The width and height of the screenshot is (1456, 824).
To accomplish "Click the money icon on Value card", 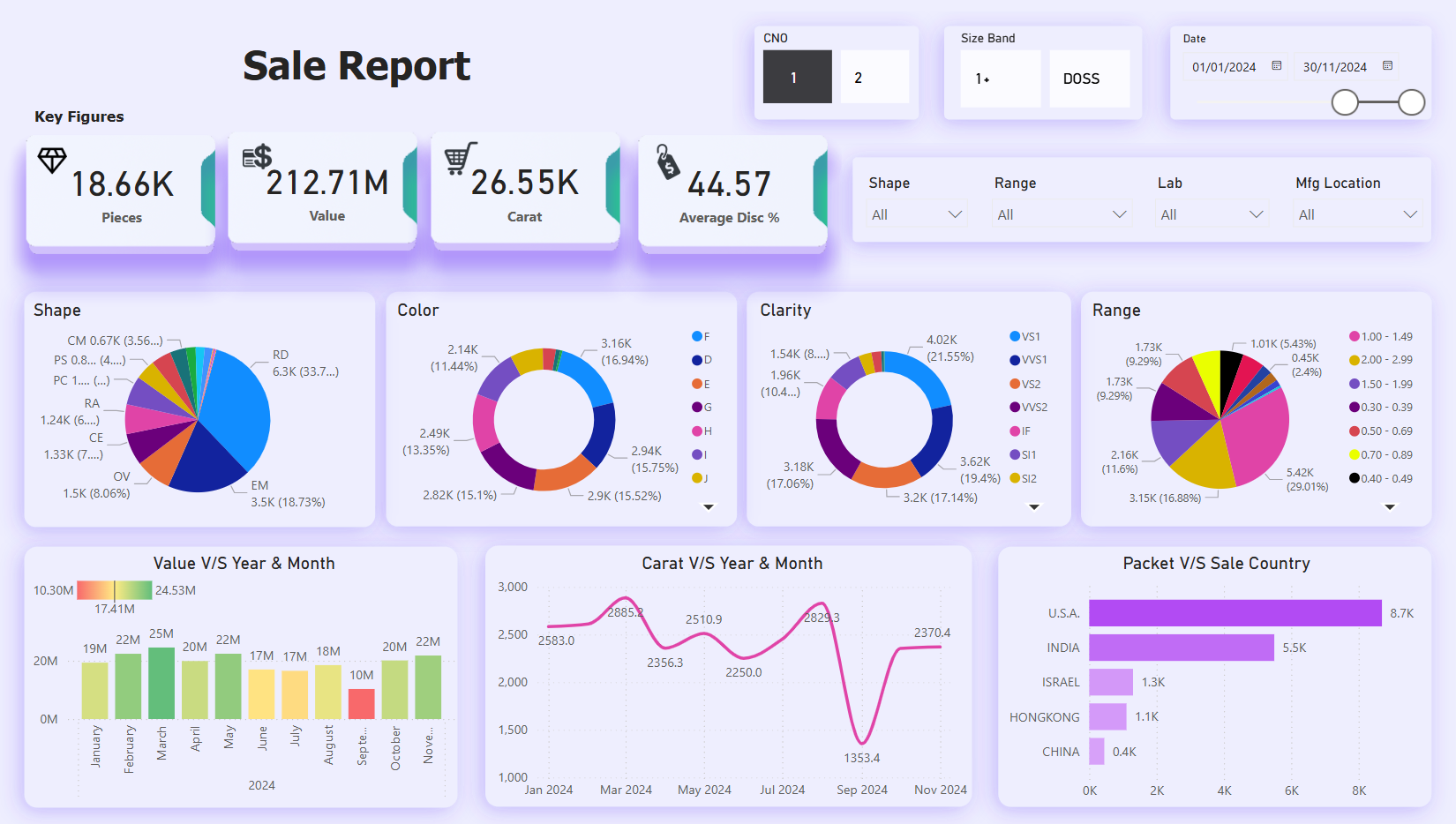I will coord(257,157).
